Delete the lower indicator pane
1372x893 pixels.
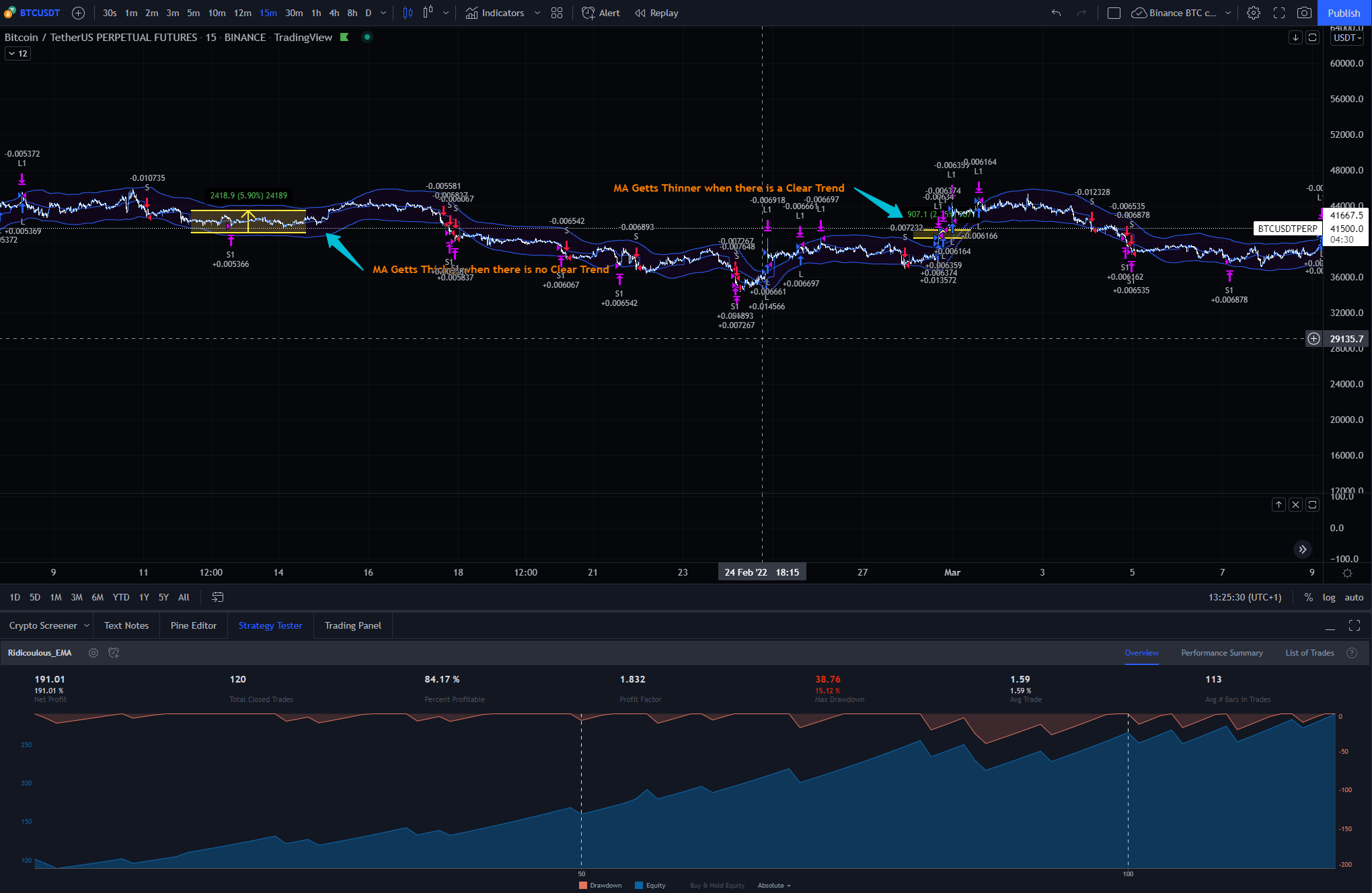1295,504
